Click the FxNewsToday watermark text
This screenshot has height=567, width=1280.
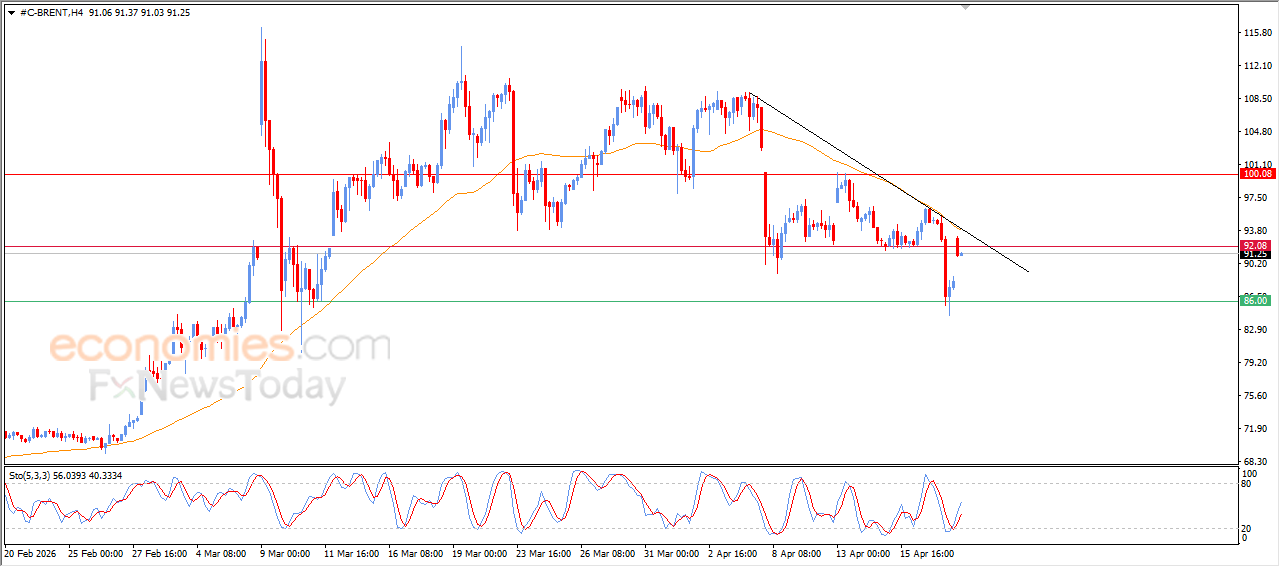coord(217,386)
